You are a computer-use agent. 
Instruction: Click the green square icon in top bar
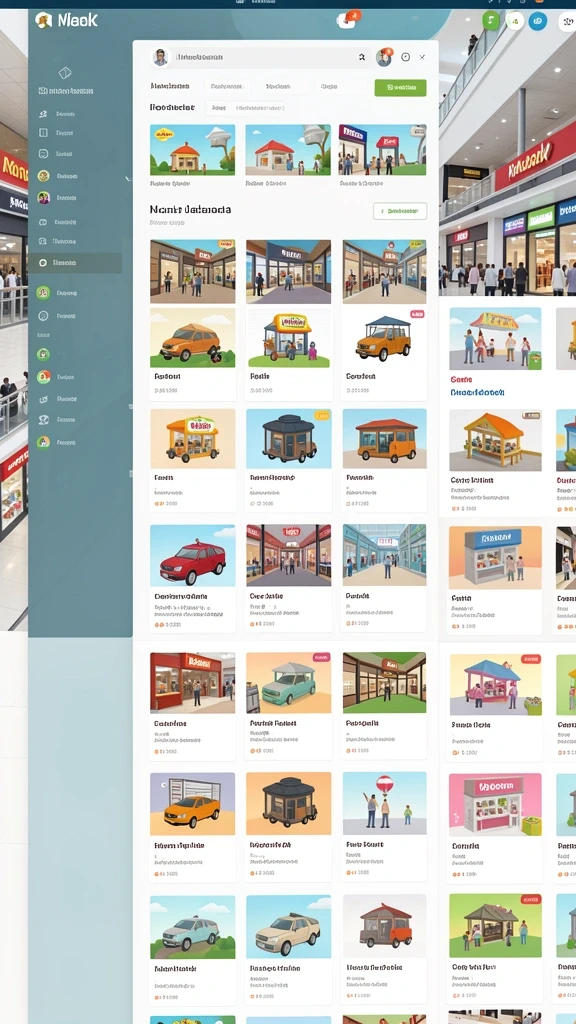coord(490,21)
